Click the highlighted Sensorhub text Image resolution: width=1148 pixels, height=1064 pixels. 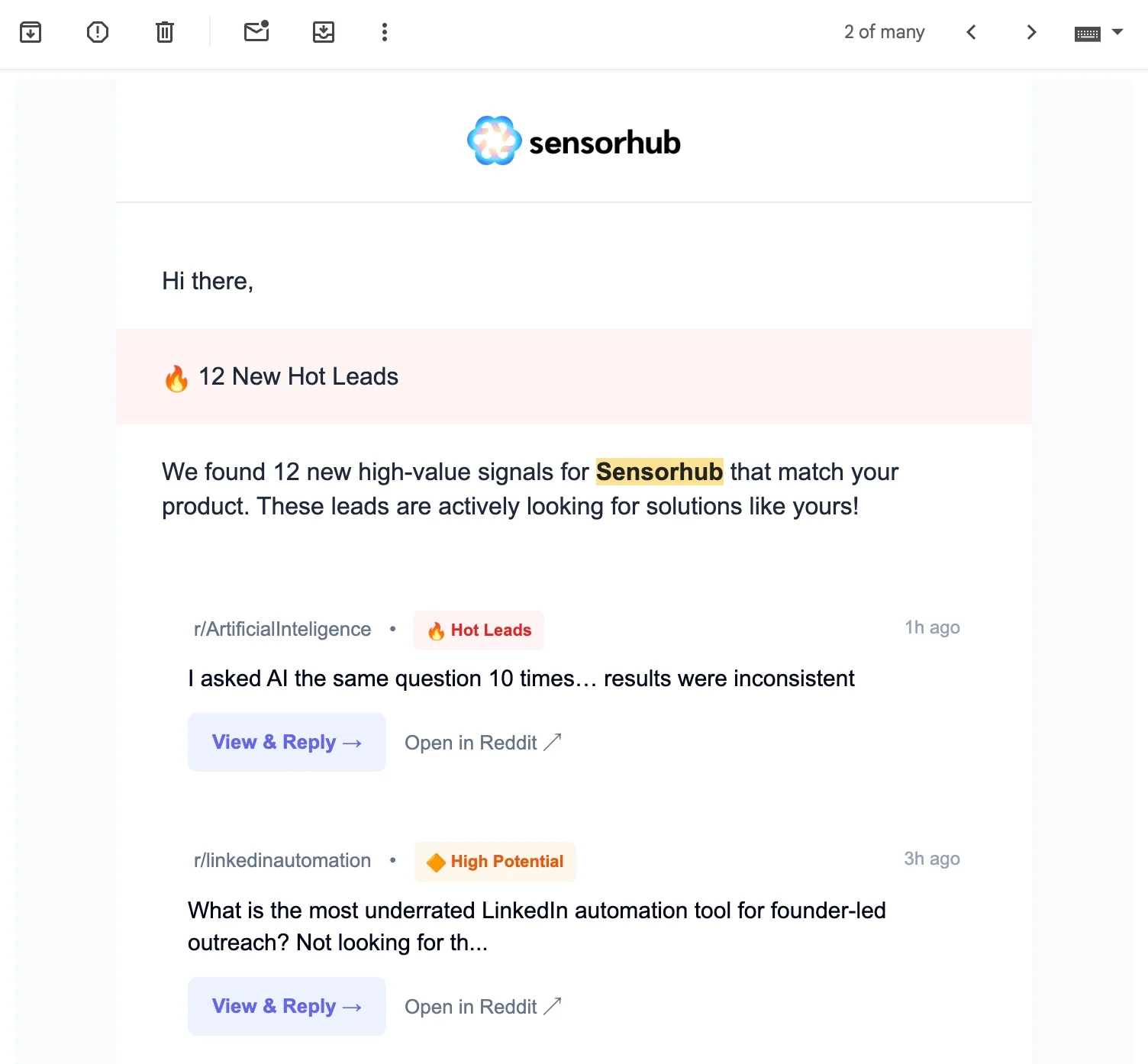coord(659,472)
